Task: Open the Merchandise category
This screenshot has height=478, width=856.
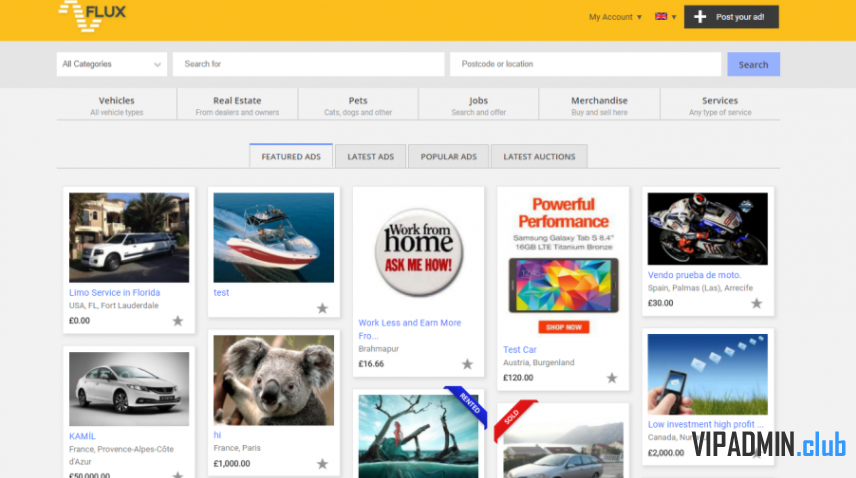Action: click(599, 105)
